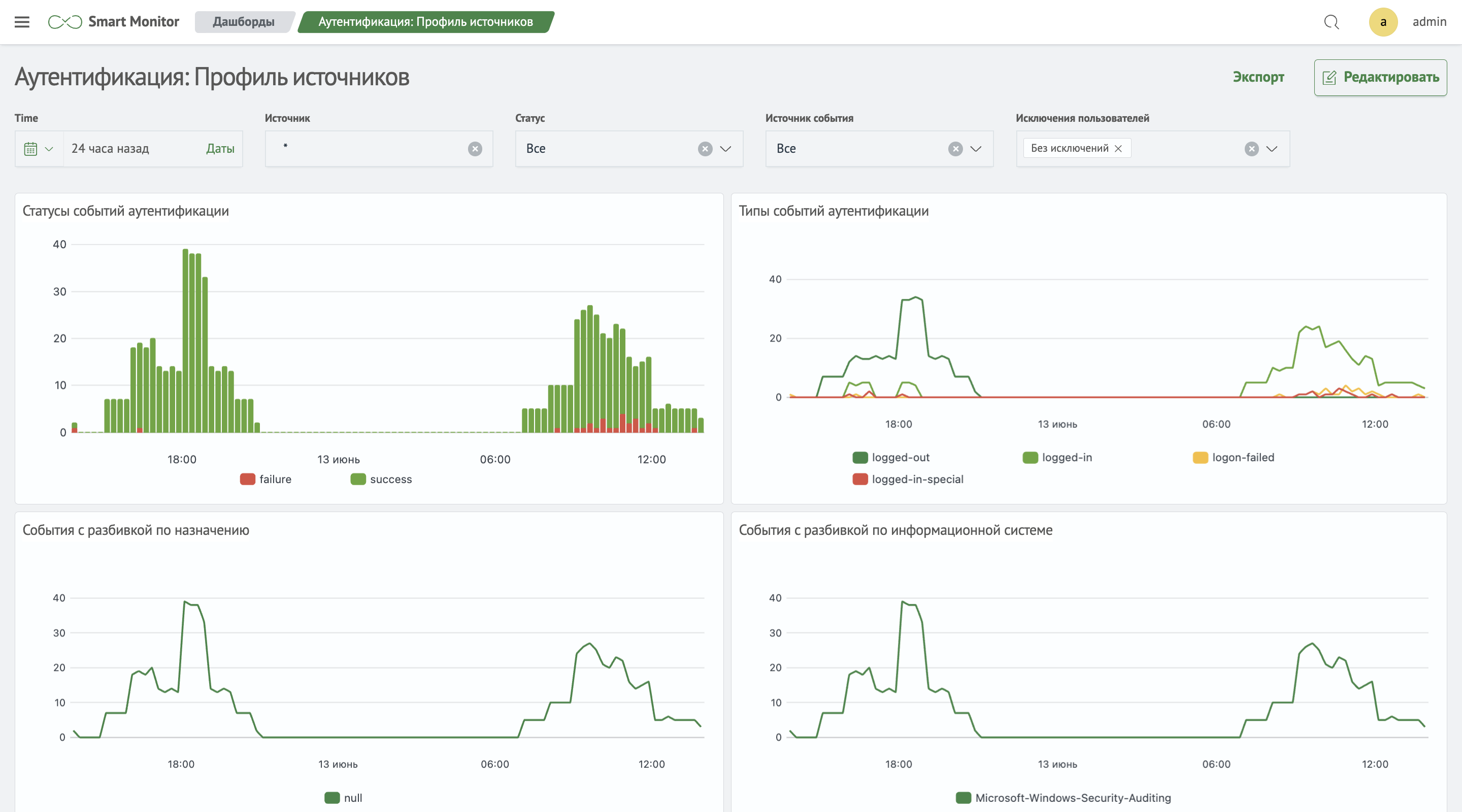Click the calendar icon in Time filter
This screenshot has height=812, width=1462.
(30, 149)
